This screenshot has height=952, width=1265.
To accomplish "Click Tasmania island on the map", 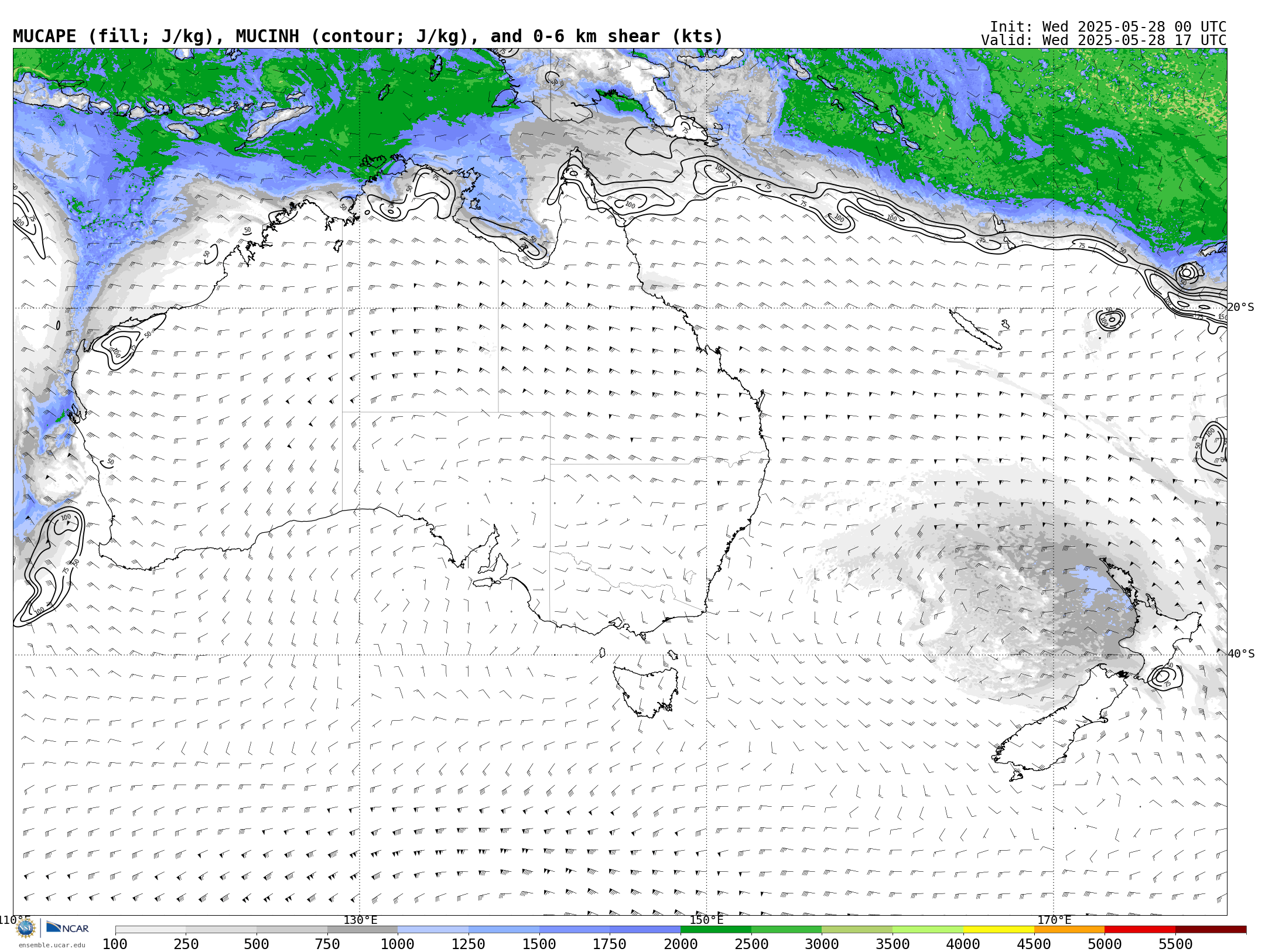I will click(x=646, y=692).
